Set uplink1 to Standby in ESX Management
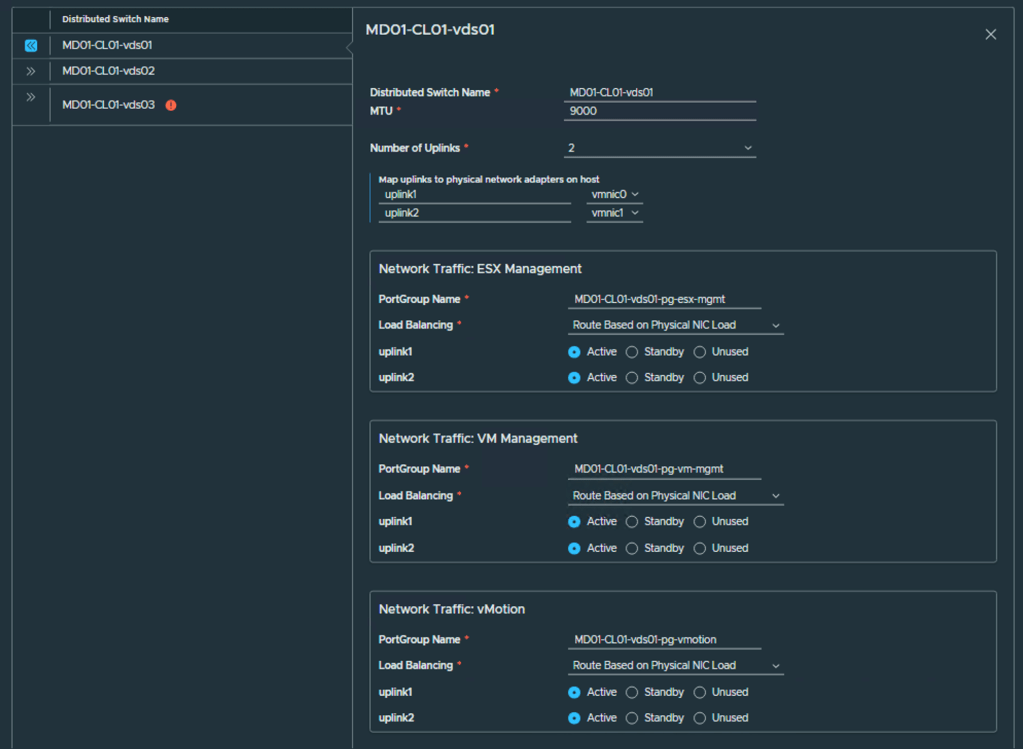Viewport: 1023px width, 749px height. pyautogui.click(x=631, y=351)
